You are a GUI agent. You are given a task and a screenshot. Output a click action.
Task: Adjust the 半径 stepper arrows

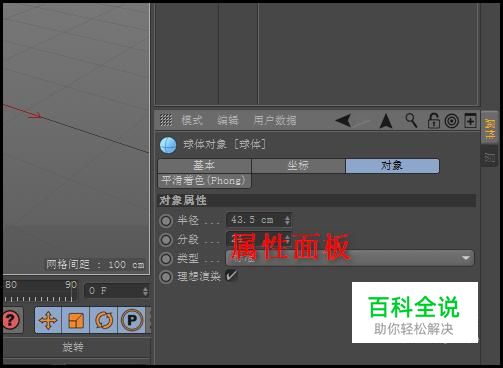pyautogui.click(x=287, y=220)
